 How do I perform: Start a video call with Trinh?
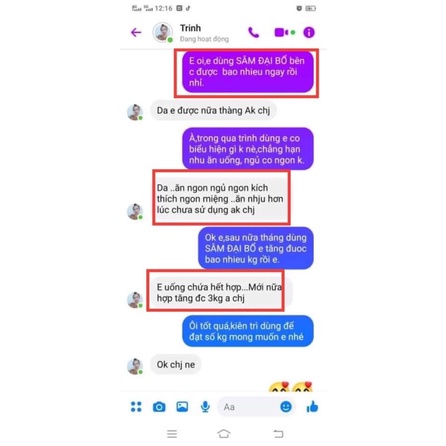[x=282, y=32]
